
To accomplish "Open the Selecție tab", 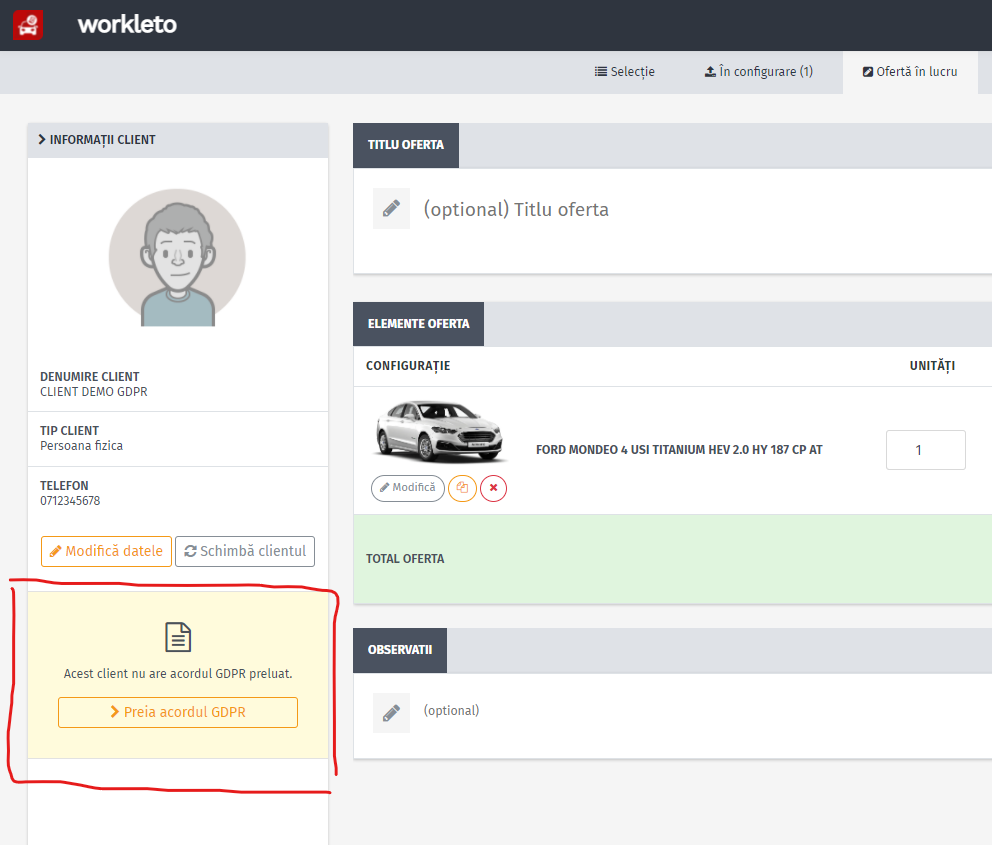I will pyautogui.click(x=624, y=72).
